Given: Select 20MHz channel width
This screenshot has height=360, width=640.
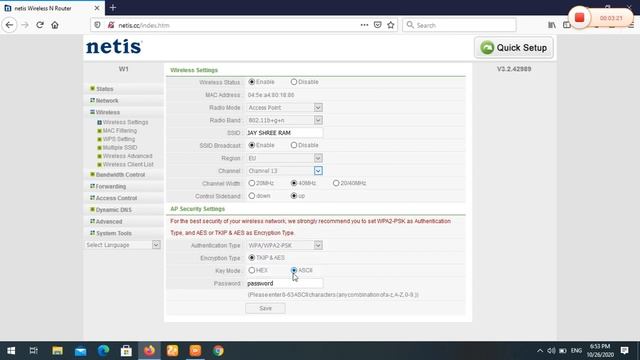Looking at the screenshot, I should coord(251,183).
